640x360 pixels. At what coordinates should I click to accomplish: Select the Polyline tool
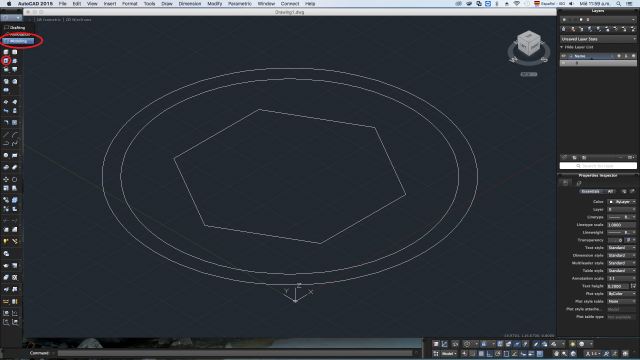click(x=6, y=143)
